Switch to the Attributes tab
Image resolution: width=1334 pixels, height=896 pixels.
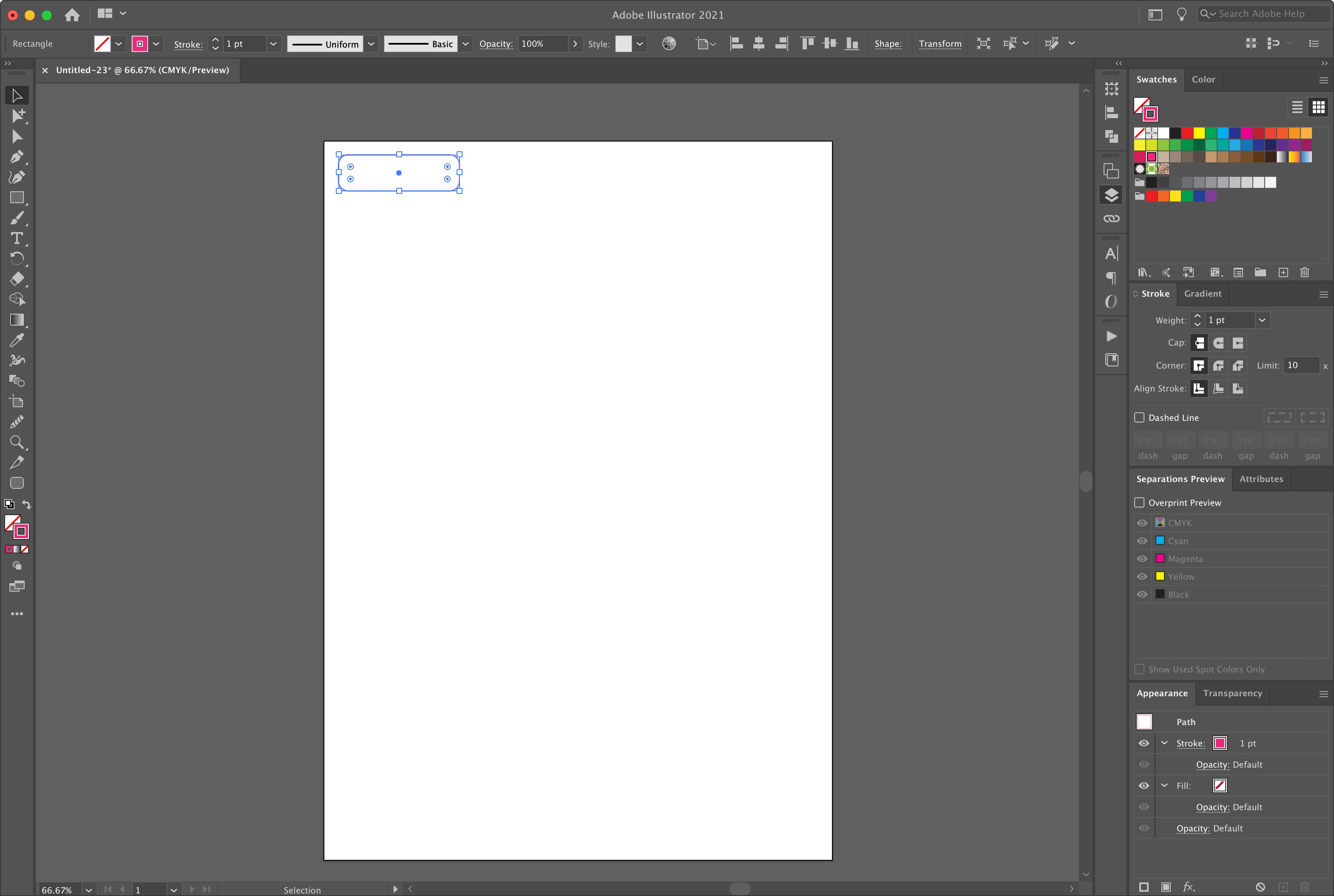coord(1261,479)
